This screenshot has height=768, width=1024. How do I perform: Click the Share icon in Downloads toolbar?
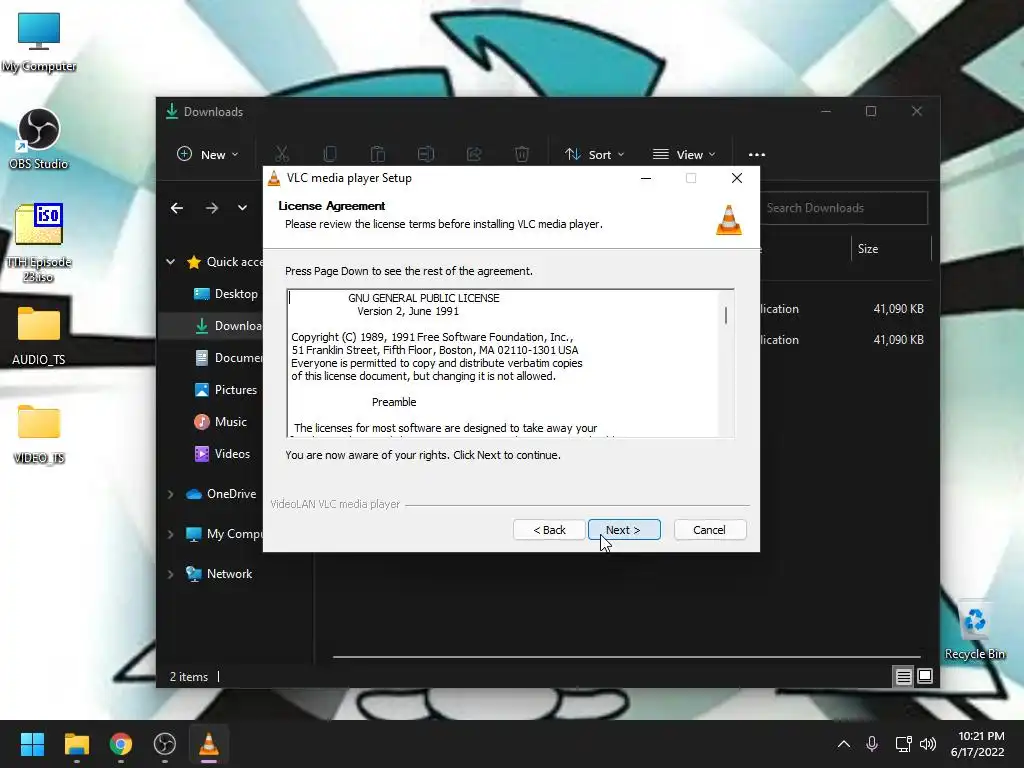[x=473, y=155]
